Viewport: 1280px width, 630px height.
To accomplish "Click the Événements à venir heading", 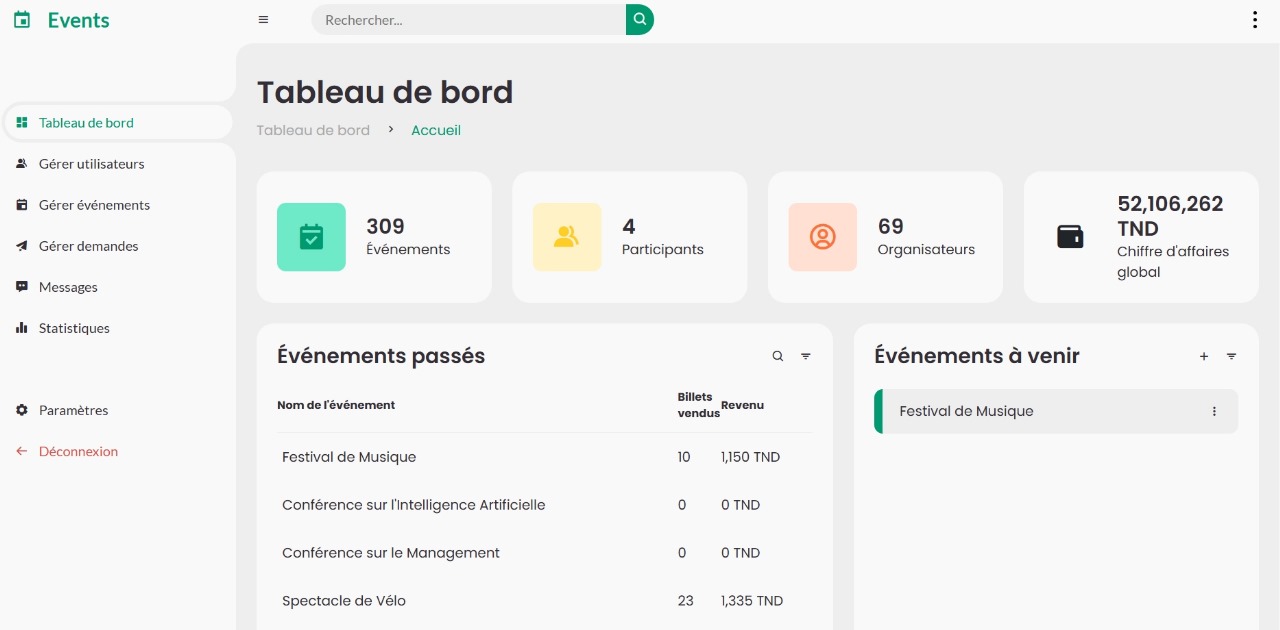I will [x=977, y=356].
